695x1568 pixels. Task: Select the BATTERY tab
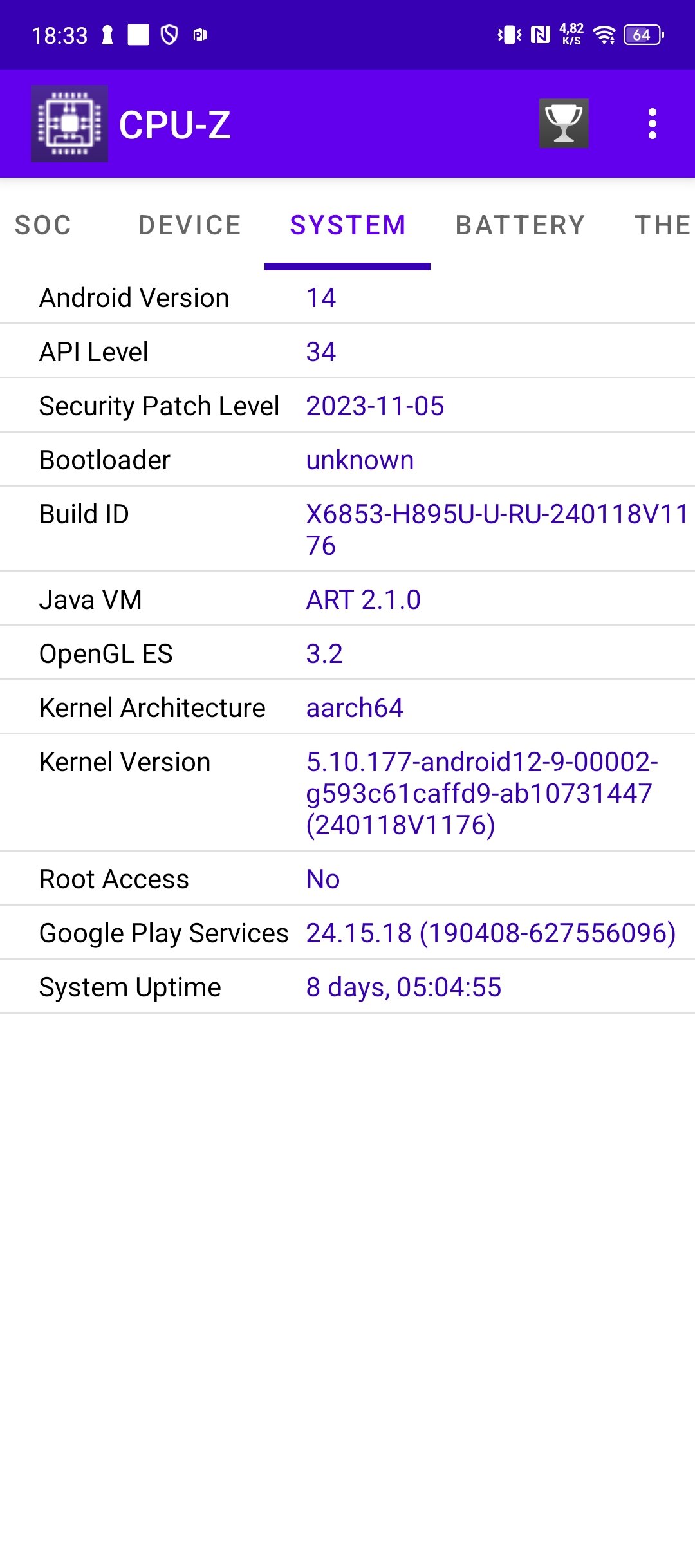pos(520,225)
